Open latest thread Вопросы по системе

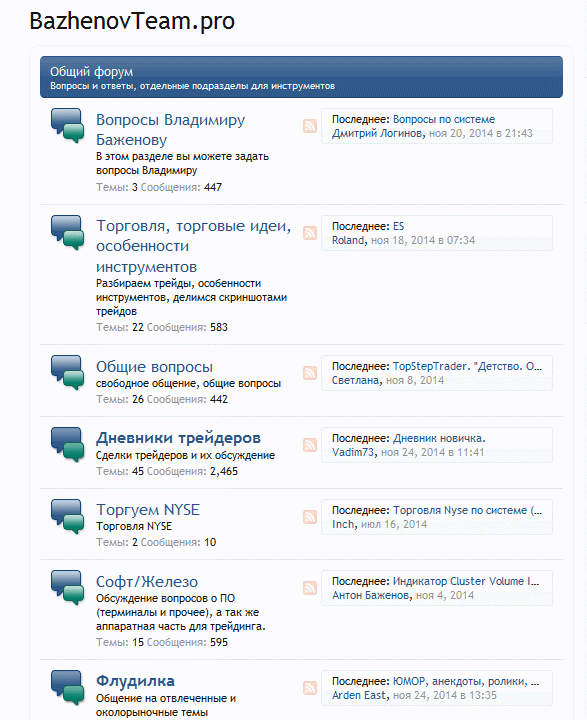coord(444,119)
